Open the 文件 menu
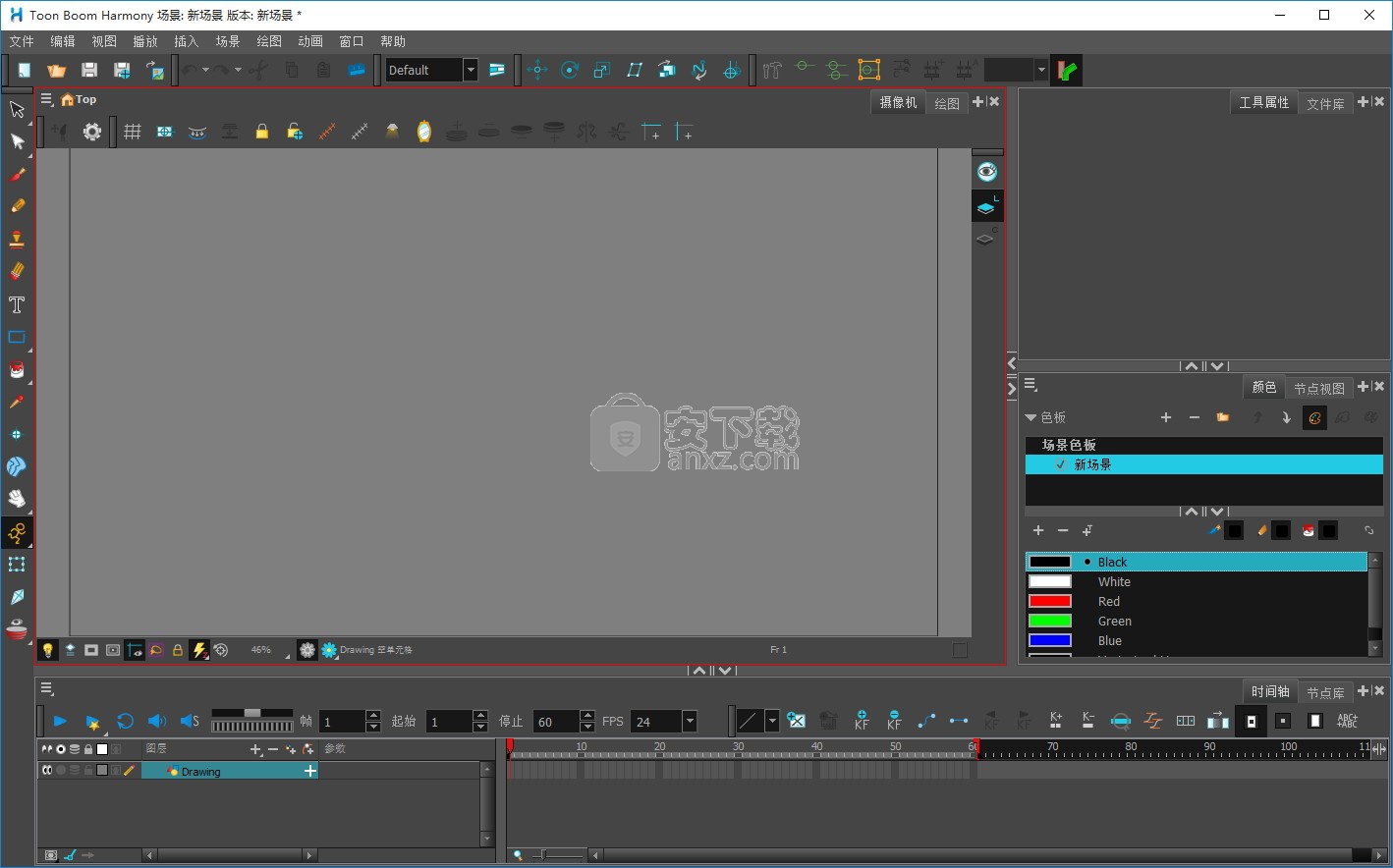This screenshot has width=1393, height=868. (22, 41)
